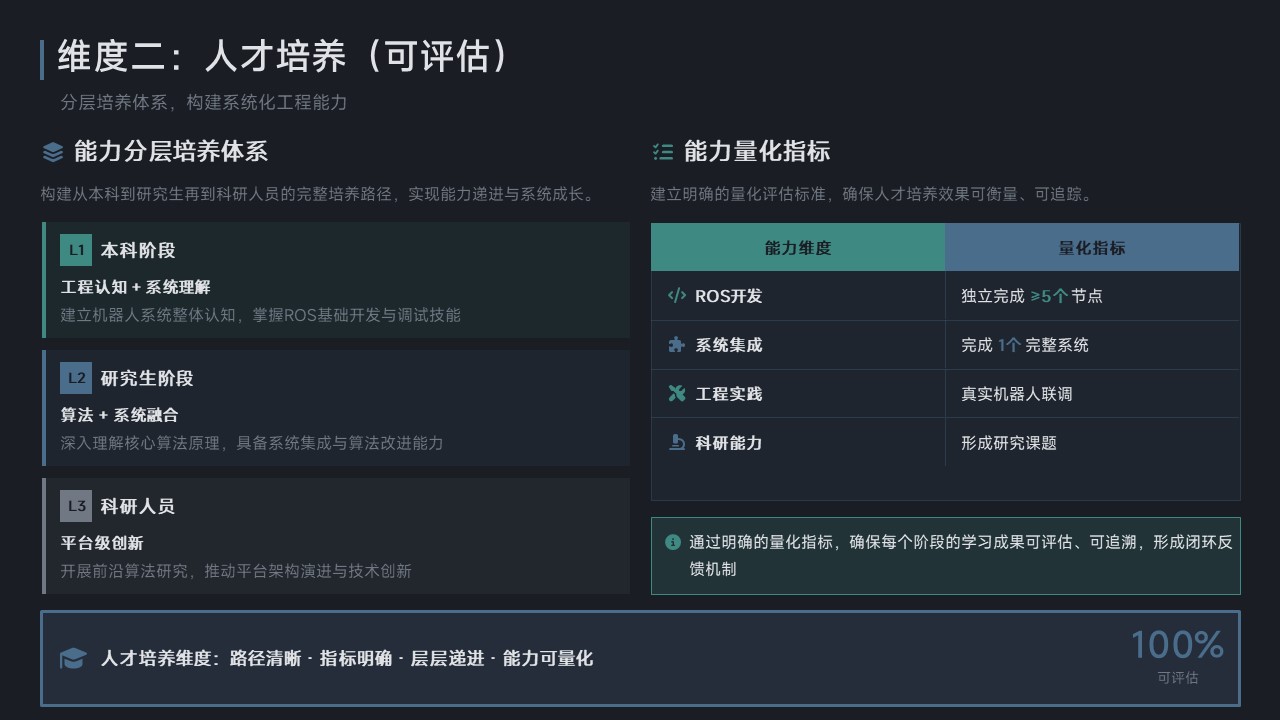Click the L1 badge on 本科阶段 card

click(x=76, y=250)
